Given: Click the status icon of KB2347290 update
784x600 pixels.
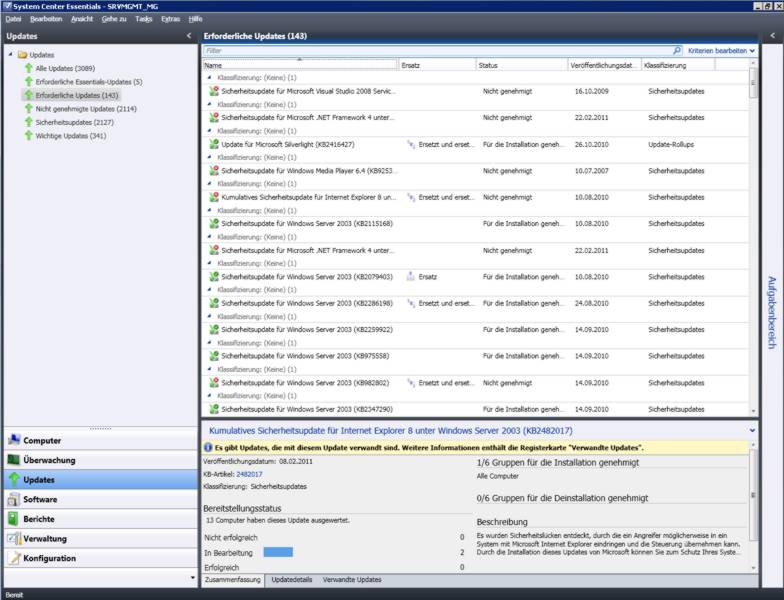Looking at the screenshot, I should [x=214, y=409].
